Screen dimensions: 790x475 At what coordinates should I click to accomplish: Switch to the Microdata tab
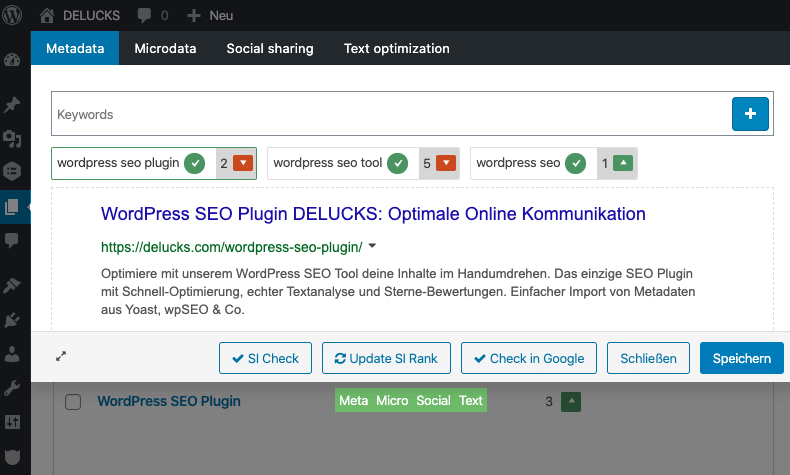point(165,48)
